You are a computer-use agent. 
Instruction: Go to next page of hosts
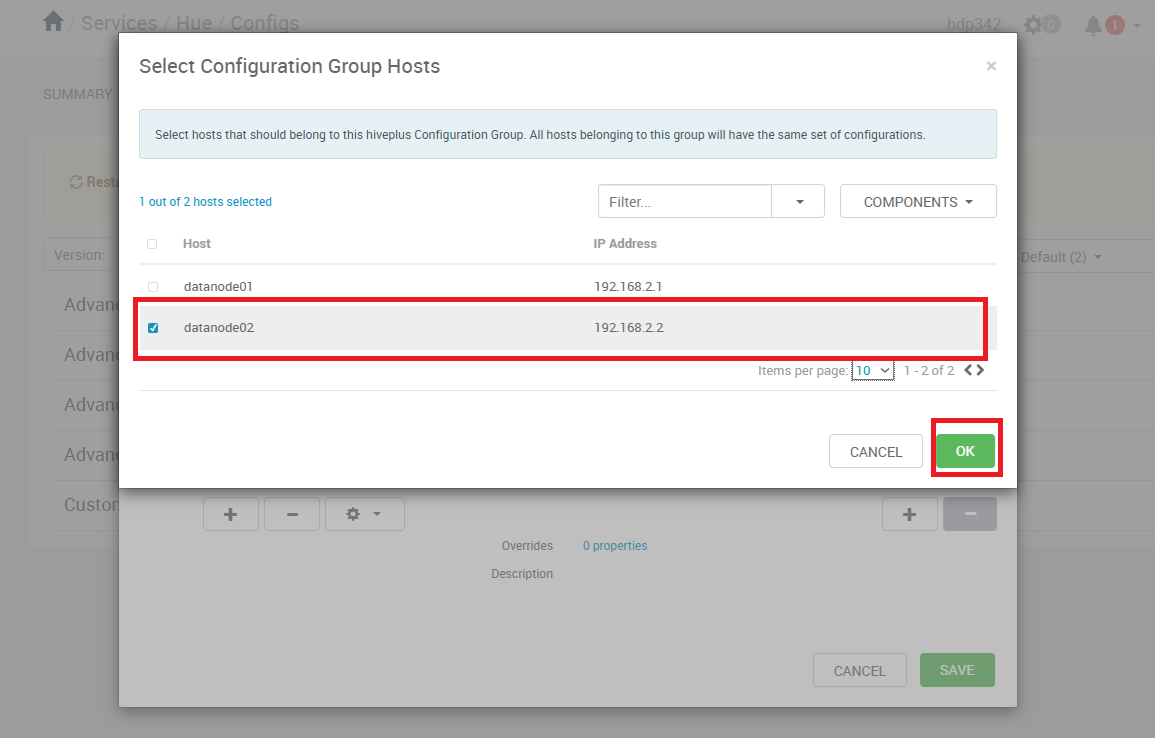pyautogui.click(x=980, y=370)
